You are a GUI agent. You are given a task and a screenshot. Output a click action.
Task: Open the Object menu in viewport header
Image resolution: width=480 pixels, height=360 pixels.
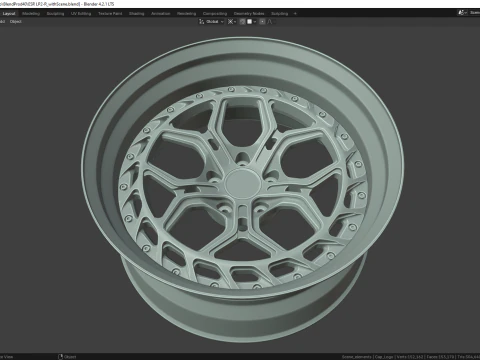coord(16,22)
